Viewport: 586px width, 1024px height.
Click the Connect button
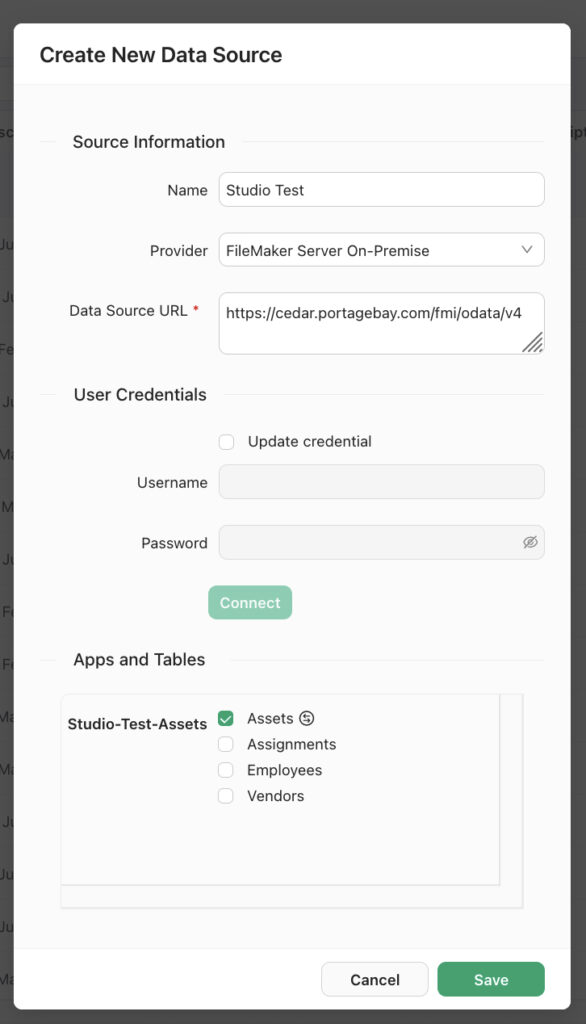(250, 603)
